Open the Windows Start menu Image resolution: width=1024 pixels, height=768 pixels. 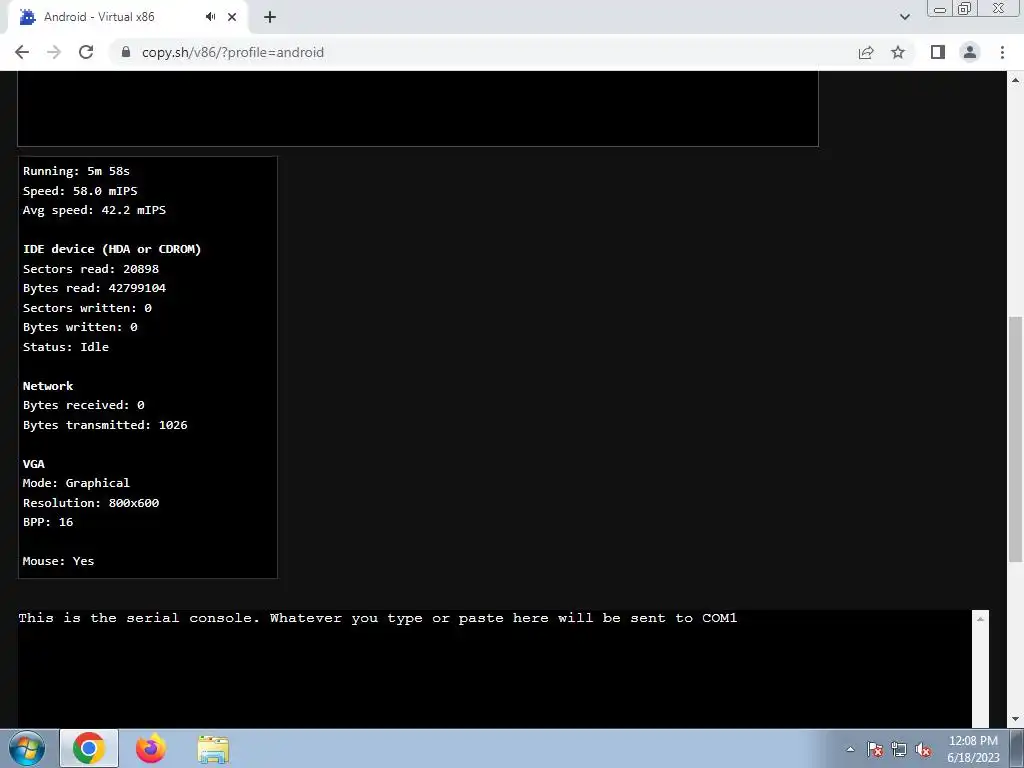pos(27,749)
